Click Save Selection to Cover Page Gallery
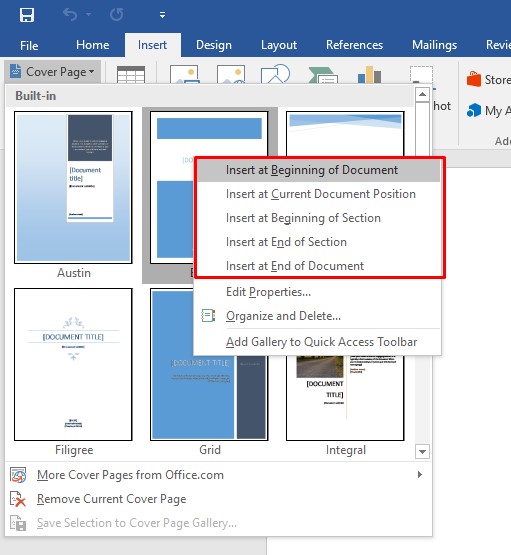 218,523
